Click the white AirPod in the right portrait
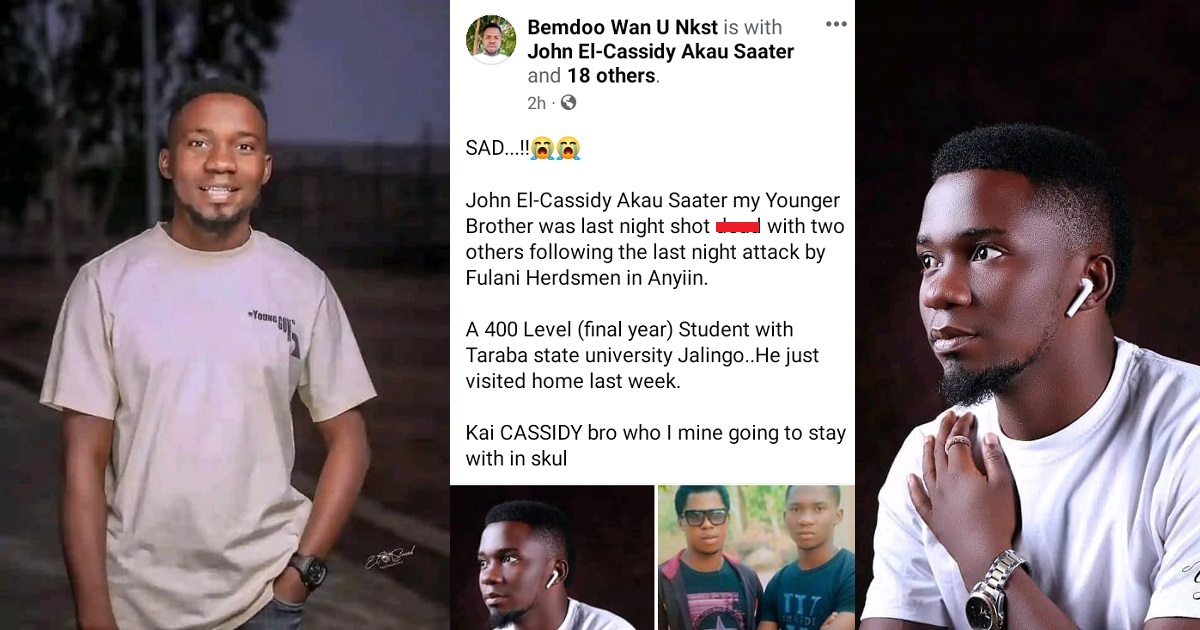This screenshot has width=1200, height=630. point(1080,297)
